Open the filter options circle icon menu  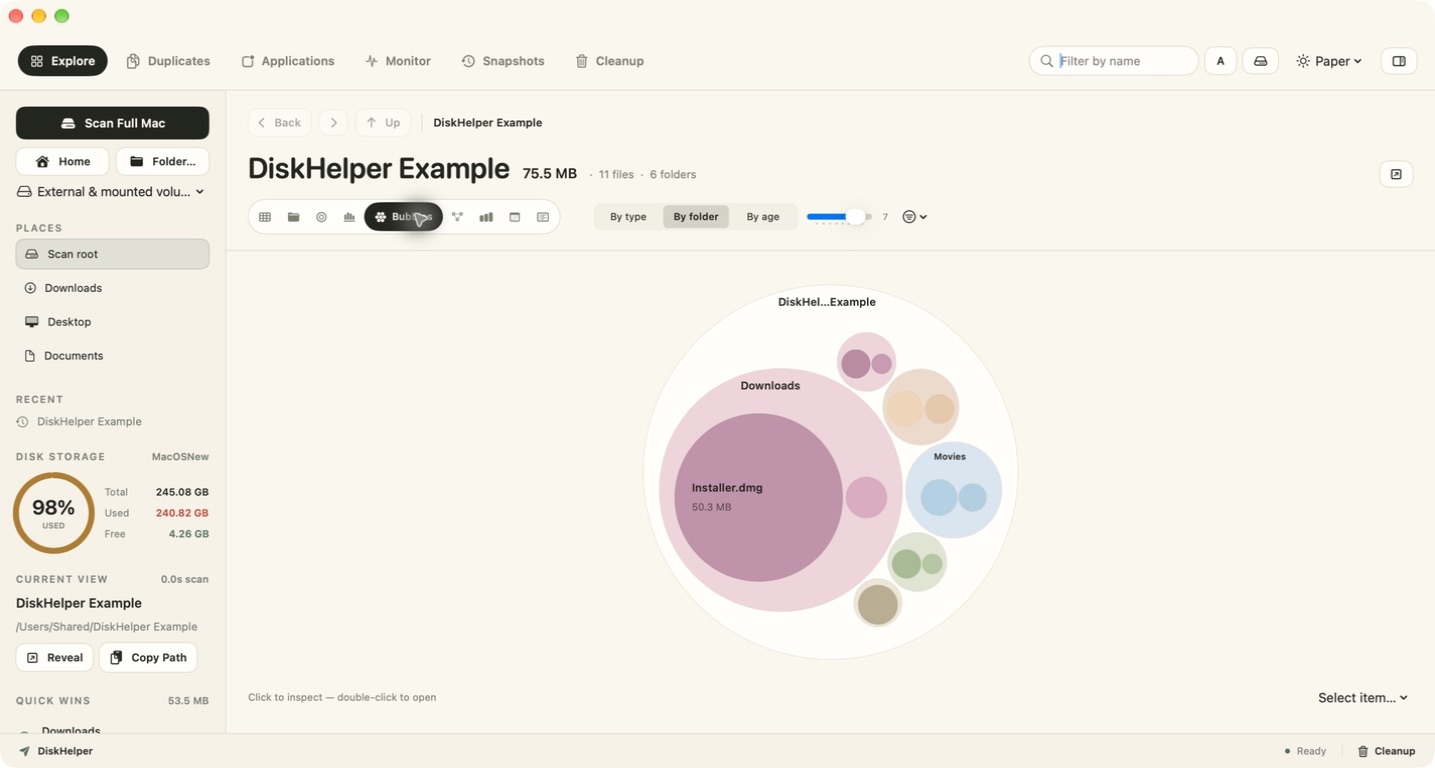tap(914, 217)
